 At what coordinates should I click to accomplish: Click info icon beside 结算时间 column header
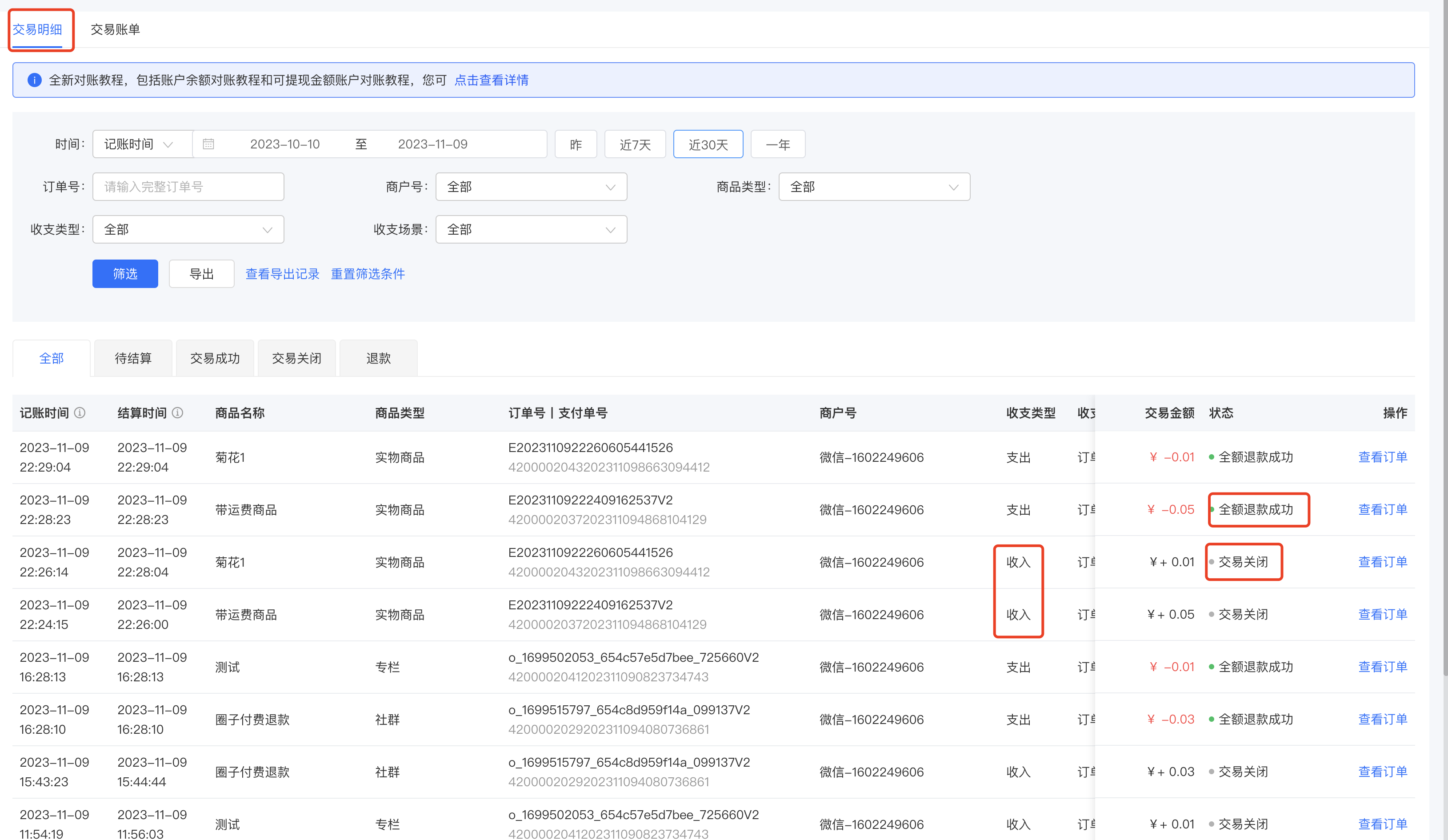pyautogui.click(x=177, y=412)
